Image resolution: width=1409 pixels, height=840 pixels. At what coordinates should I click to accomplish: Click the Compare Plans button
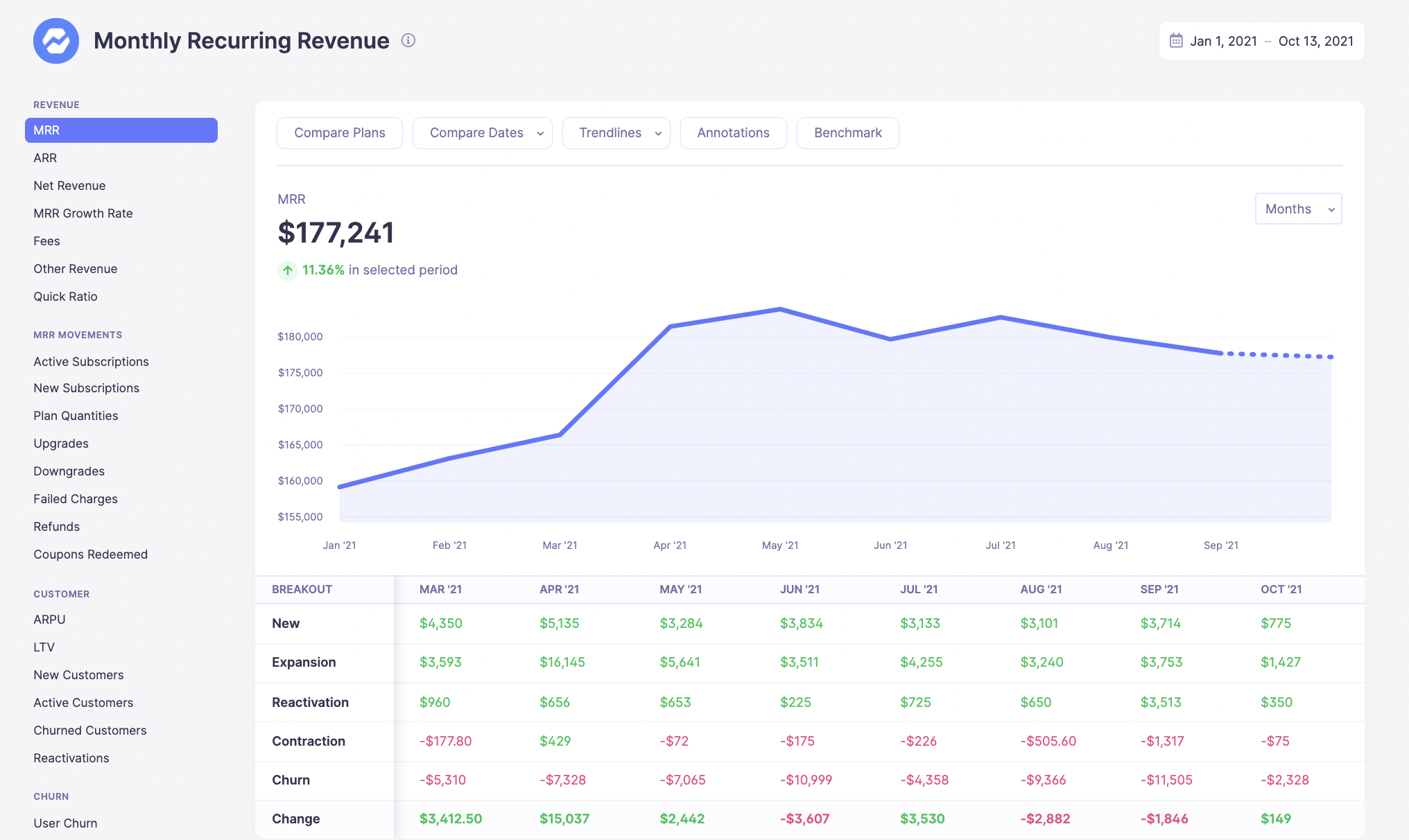[340, 133]
